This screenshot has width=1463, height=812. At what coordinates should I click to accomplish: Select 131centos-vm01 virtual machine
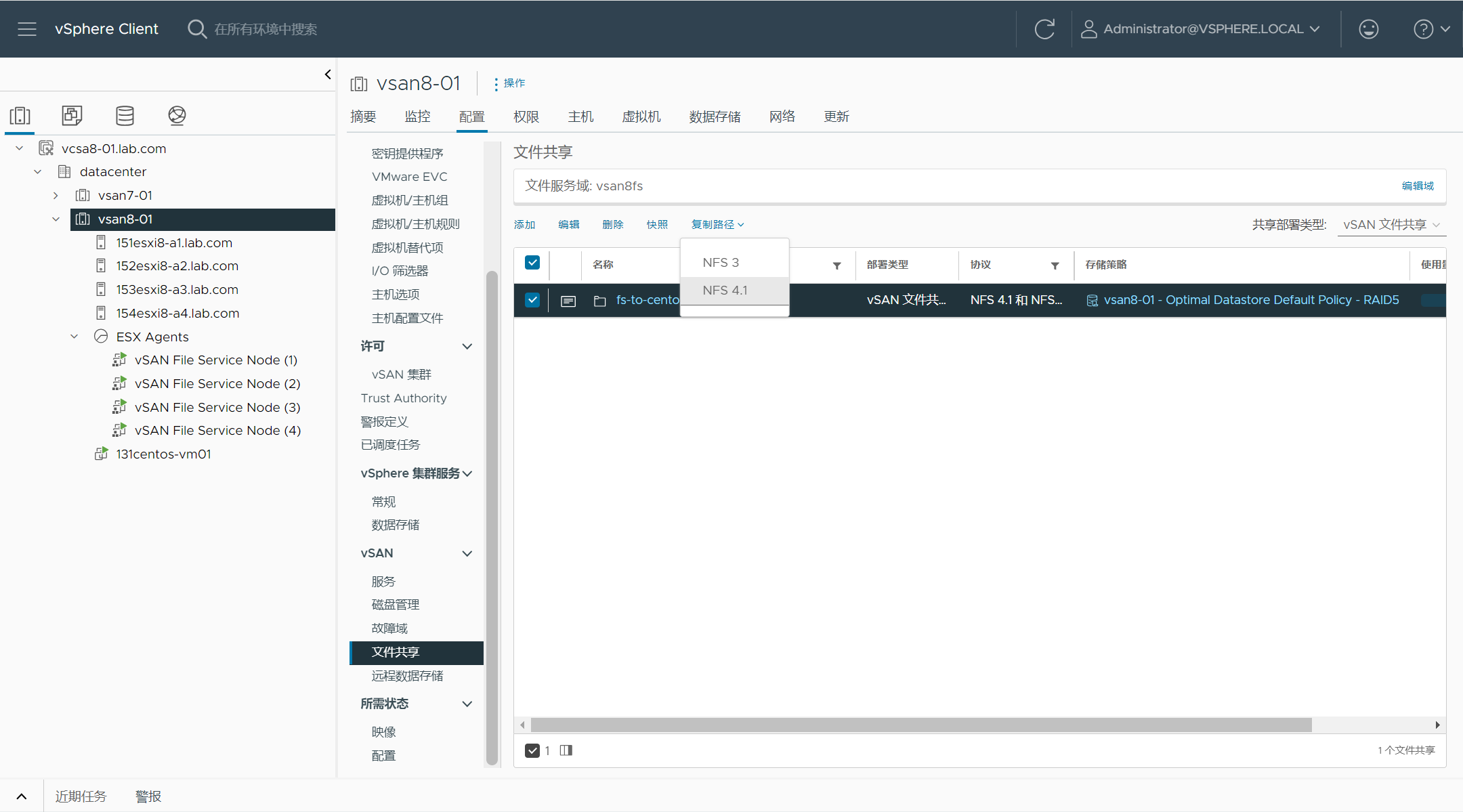(x=163, y=454)
